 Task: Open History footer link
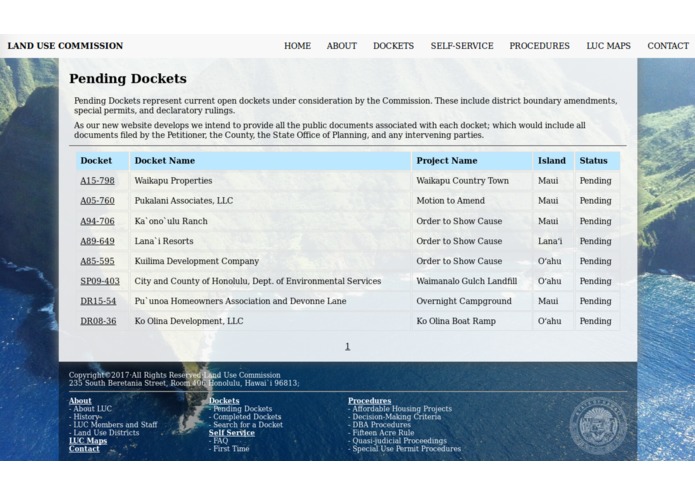[86, 416]
